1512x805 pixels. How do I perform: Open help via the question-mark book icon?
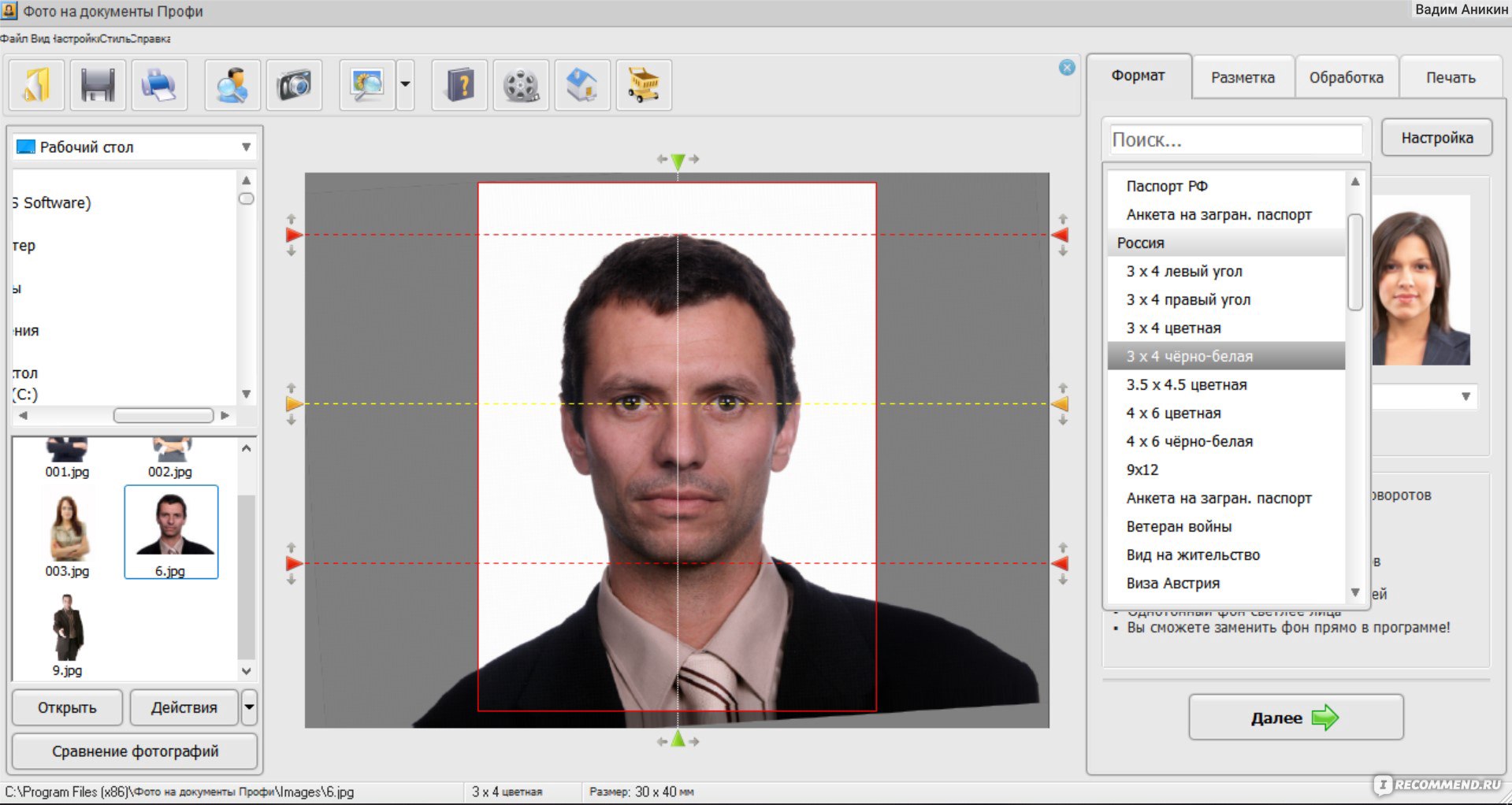[459, 85]
